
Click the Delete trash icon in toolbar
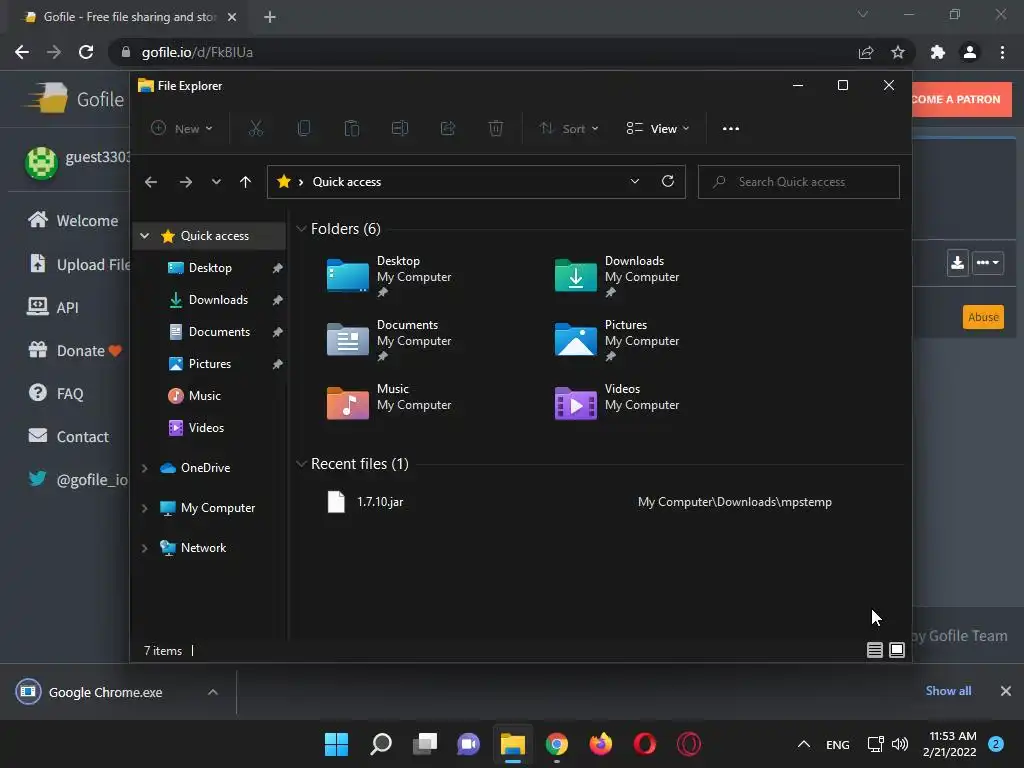496,129
